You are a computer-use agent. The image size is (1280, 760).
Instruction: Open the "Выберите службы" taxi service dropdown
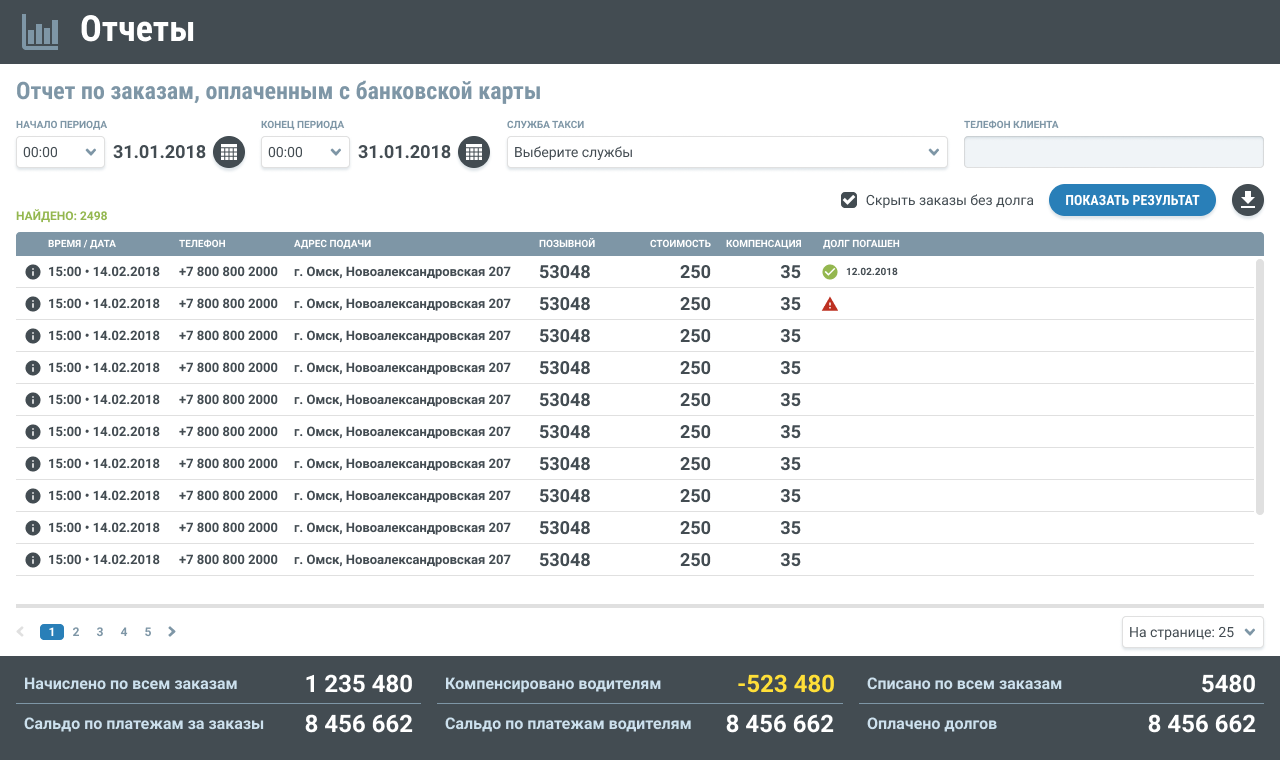(x=727, y=152)
